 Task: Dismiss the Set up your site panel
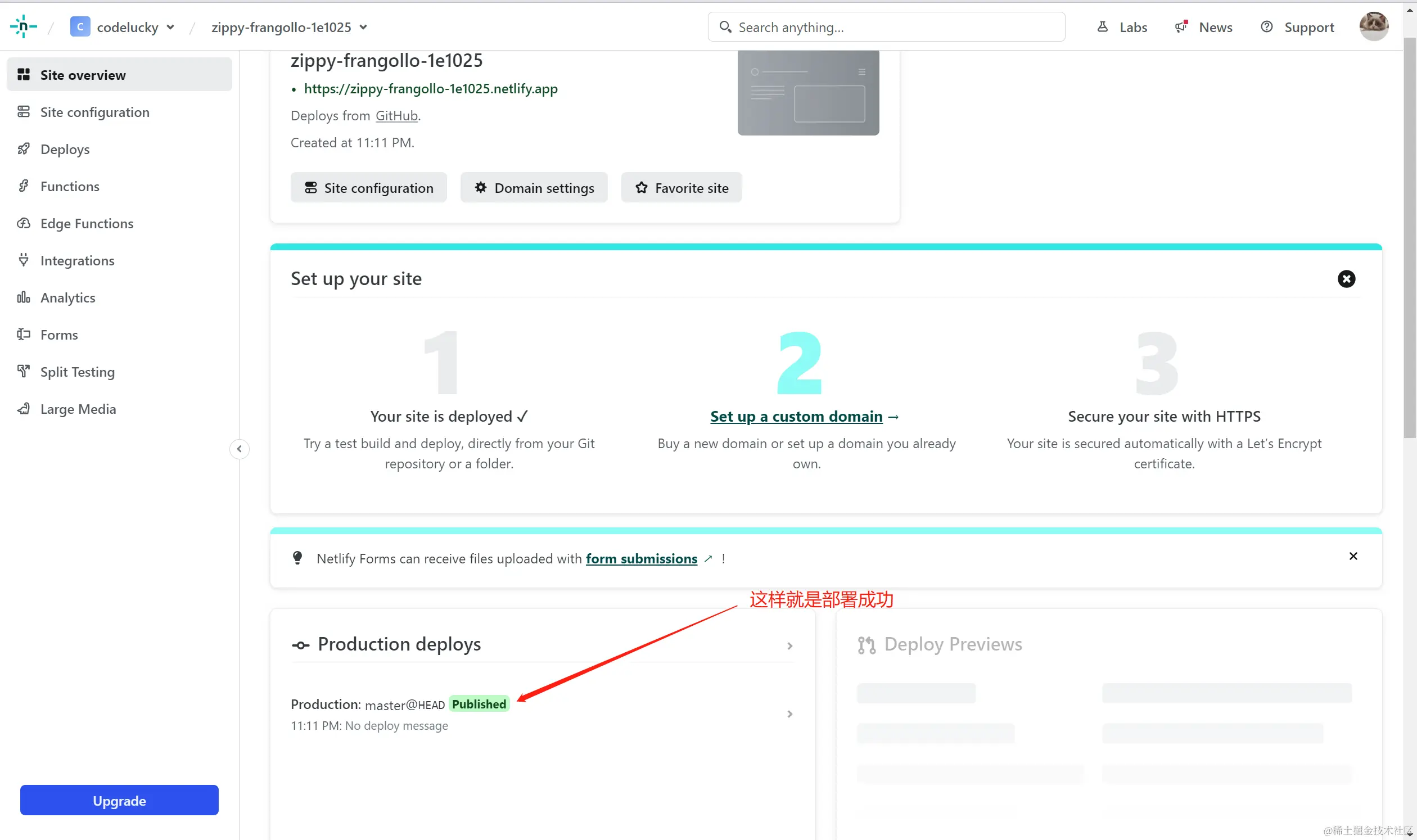click(1346, 278)
